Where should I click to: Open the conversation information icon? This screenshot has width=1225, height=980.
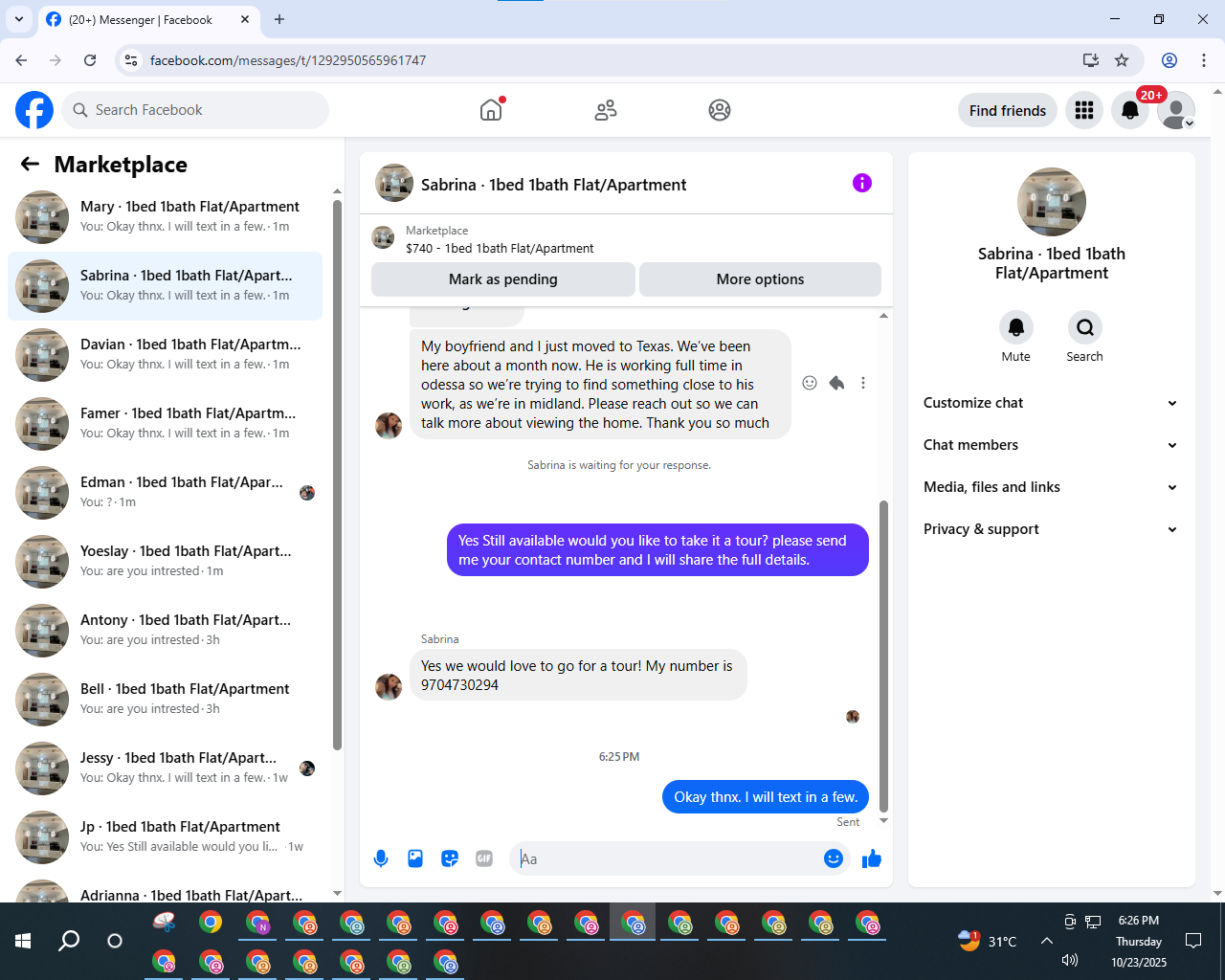(862, 183)
